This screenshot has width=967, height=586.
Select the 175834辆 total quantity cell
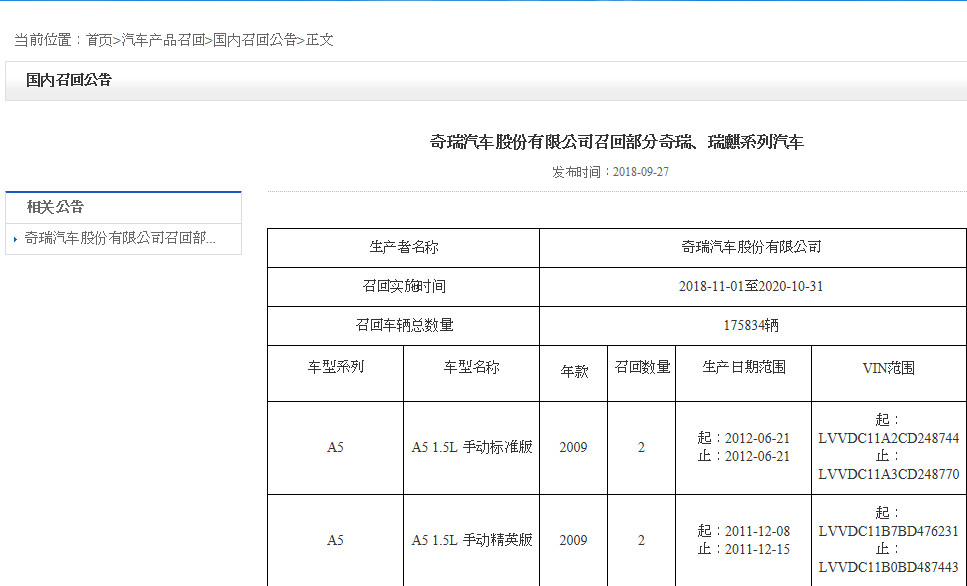[751, 328]
